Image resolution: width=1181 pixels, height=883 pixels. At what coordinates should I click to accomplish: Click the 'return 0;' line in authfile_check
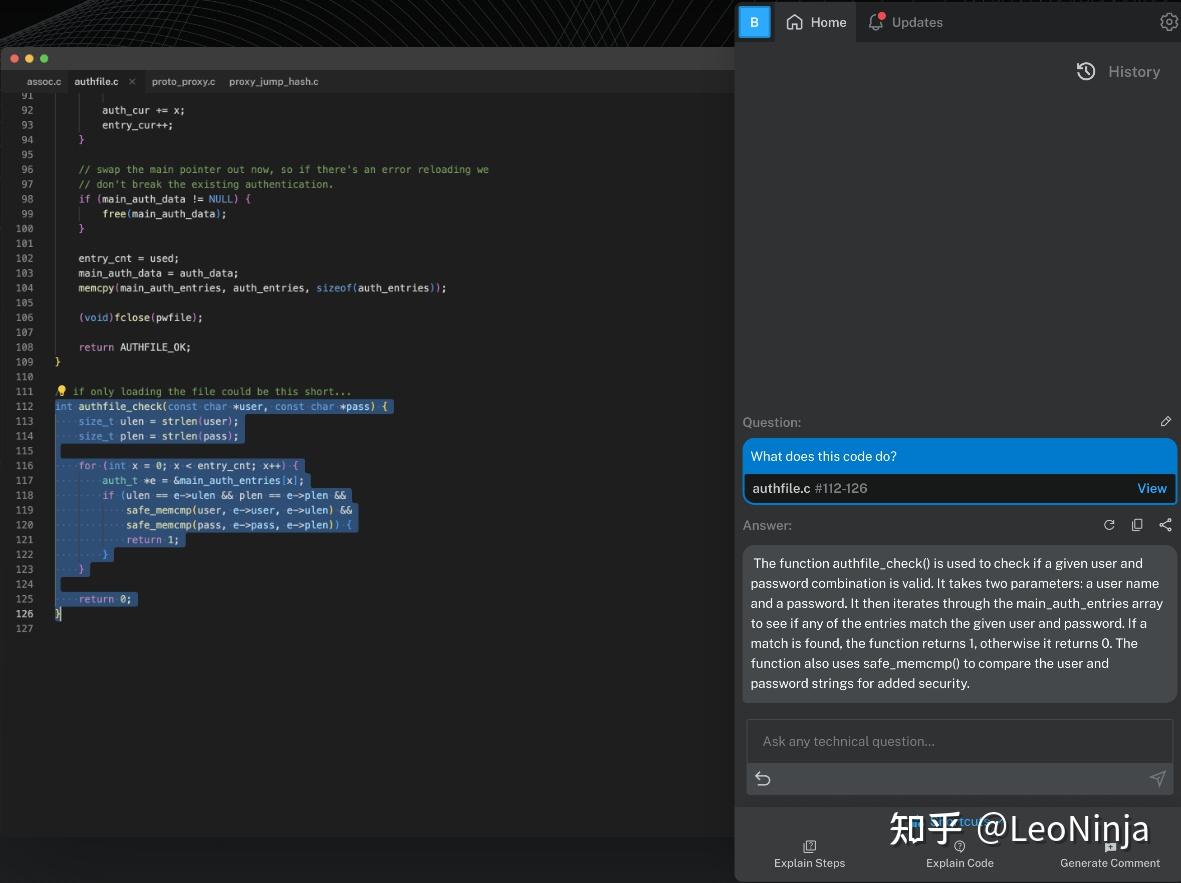coord(105,599)
